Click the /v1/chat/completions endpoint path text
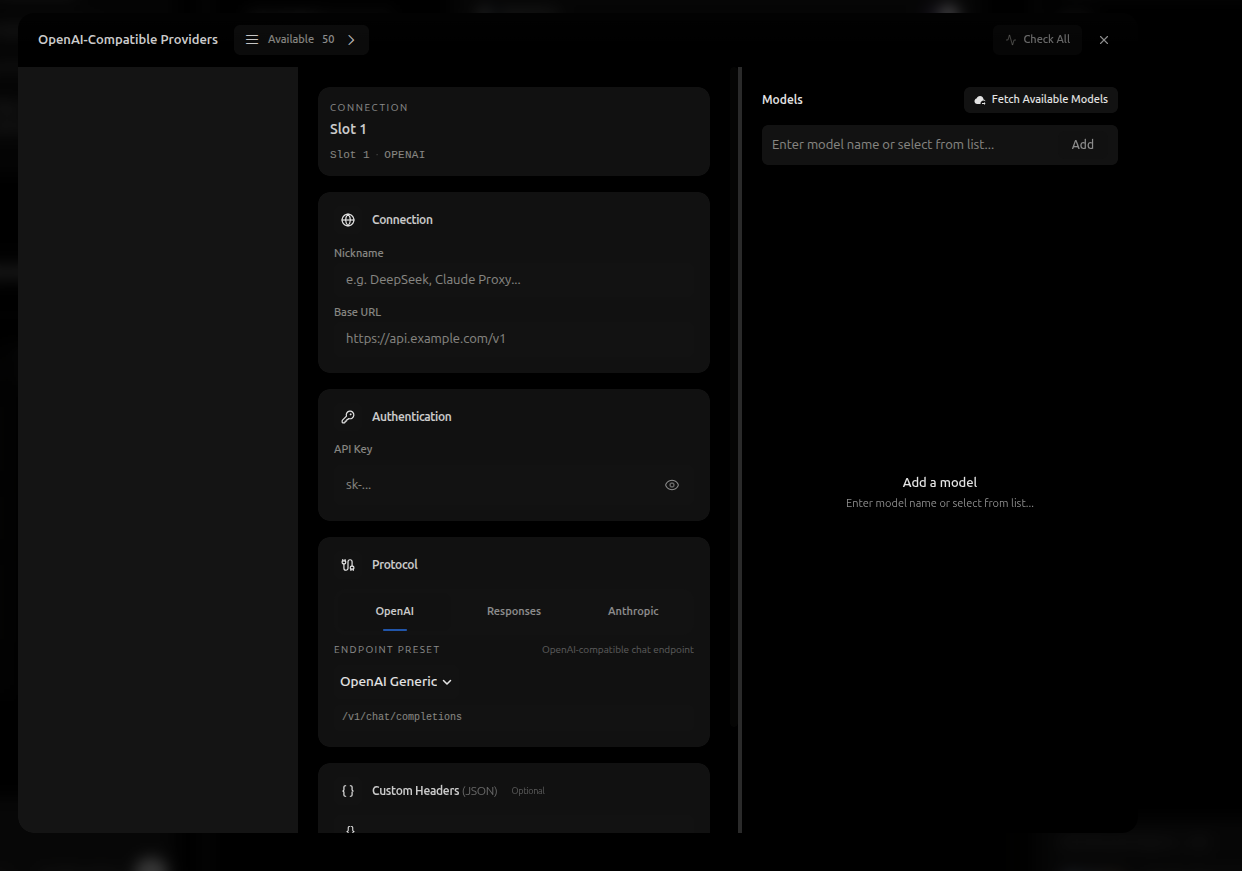 pyautogui.click(x=402, y=717)
